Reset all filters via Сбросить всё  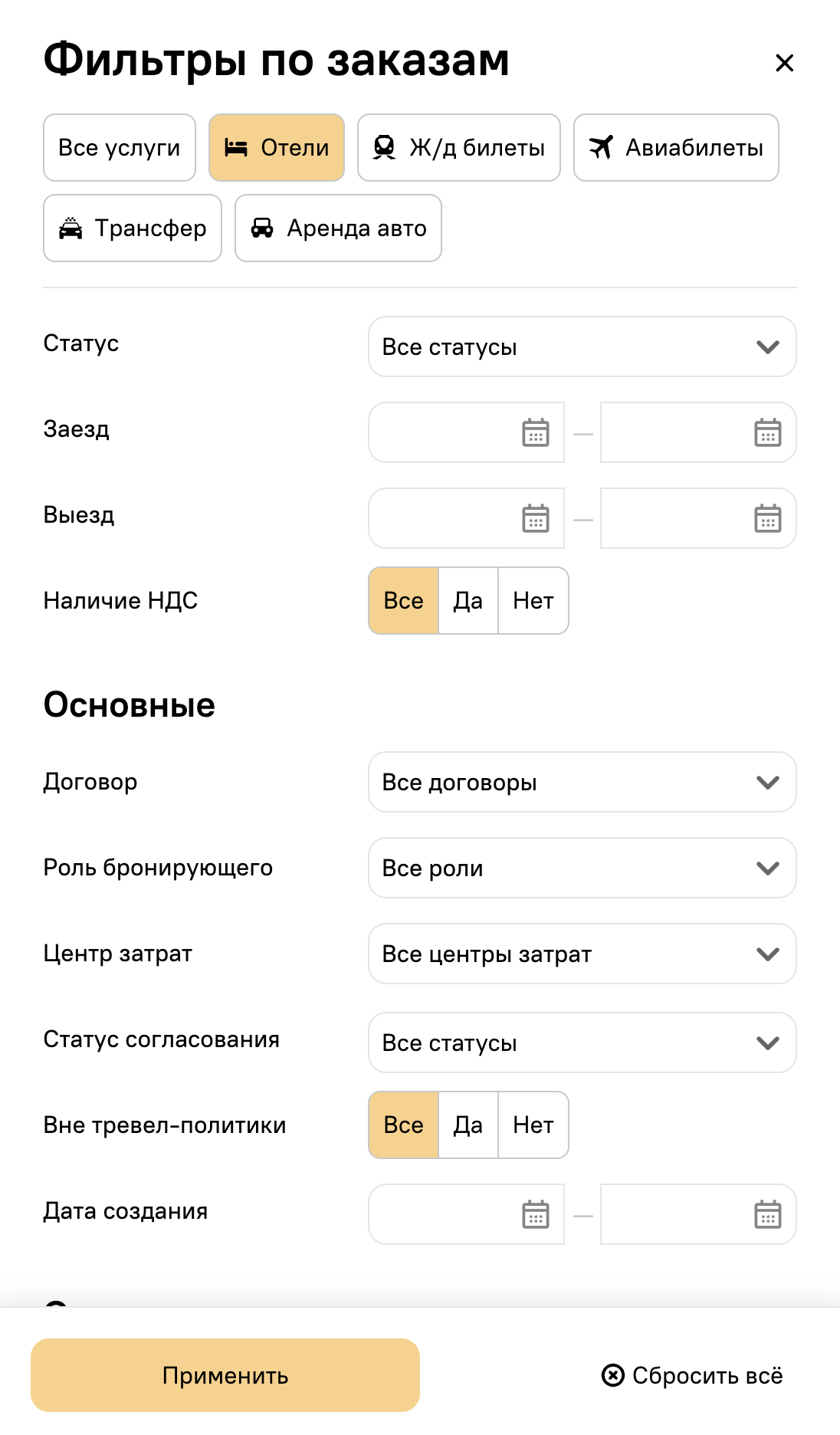pos(692,1376)
